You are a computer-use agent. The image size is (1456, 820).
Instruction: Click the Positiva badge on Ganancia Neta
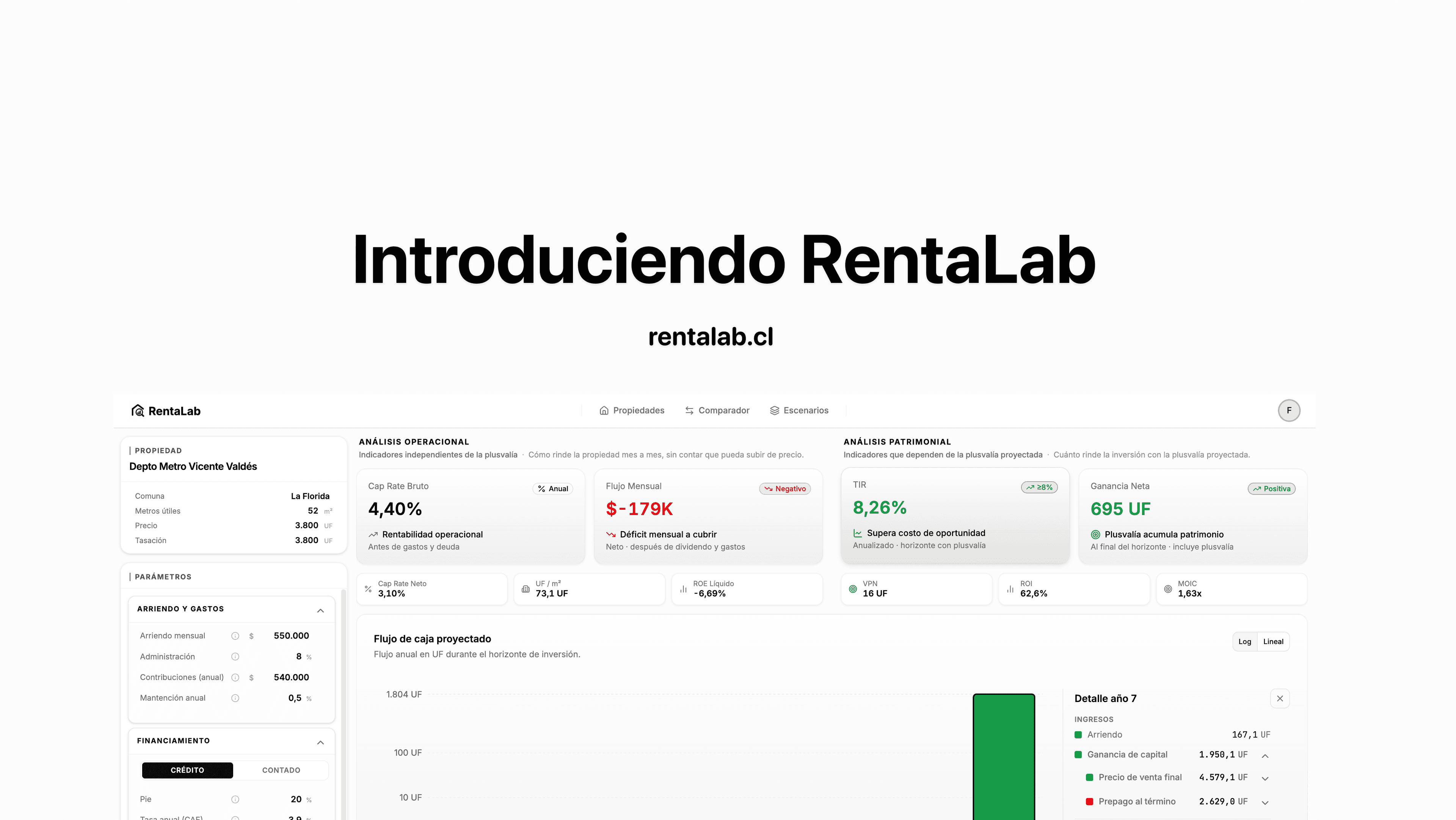(x=1271, y=489)
